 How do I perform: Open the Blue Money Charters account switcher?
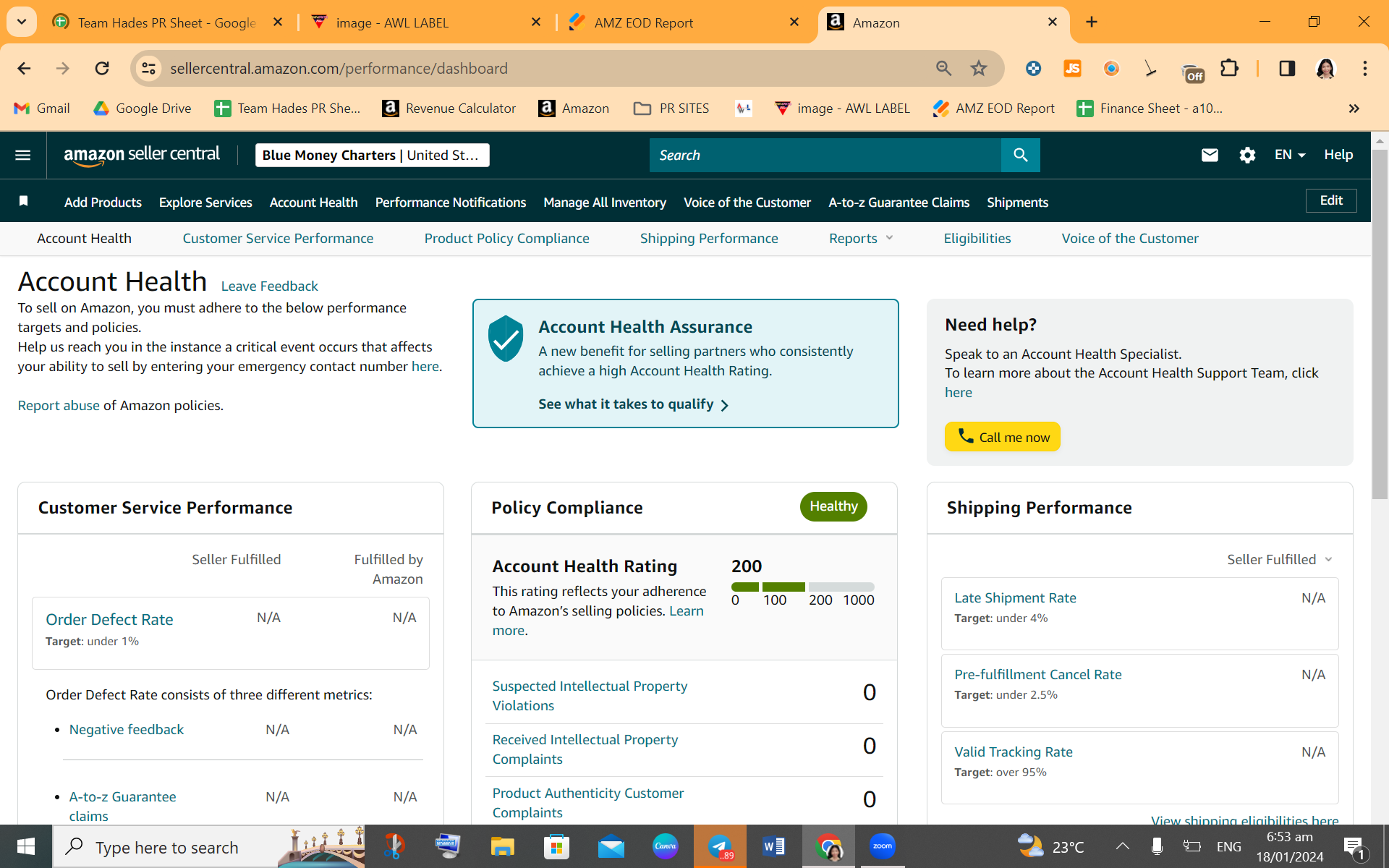(x=372, y=155)
